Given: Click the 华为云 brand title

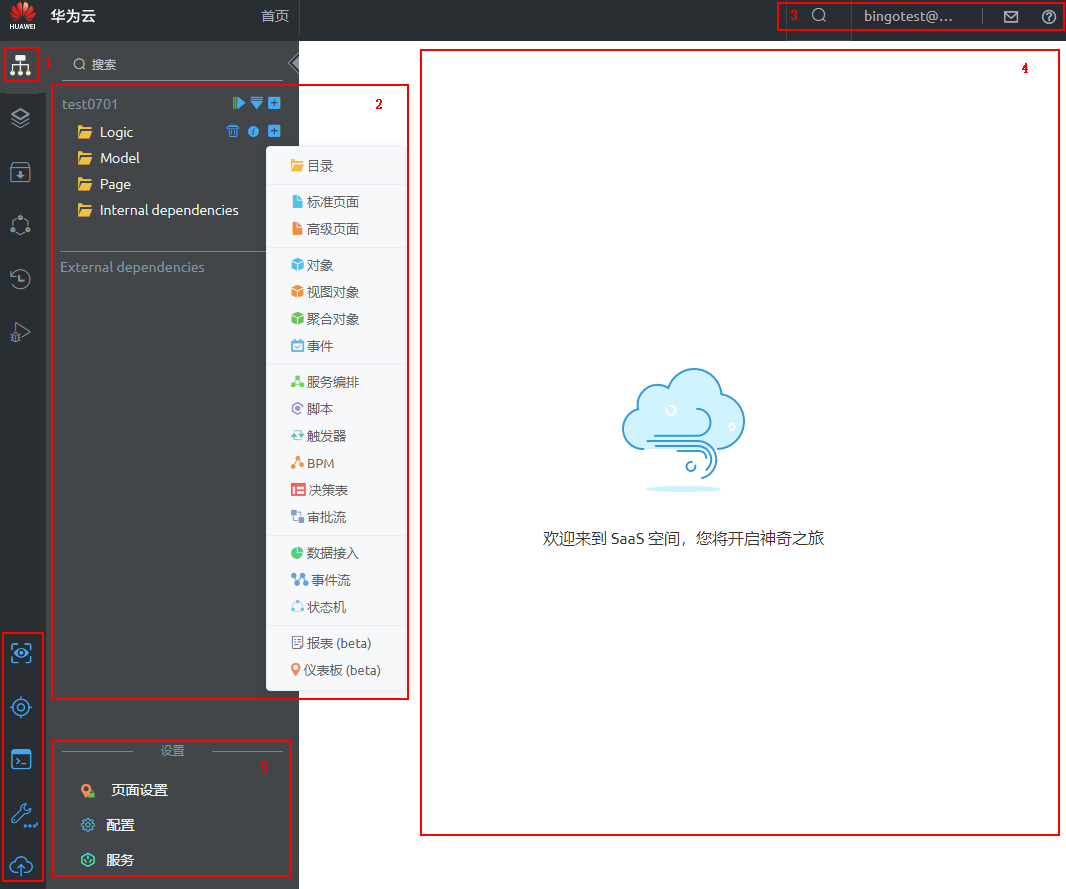Looking at the screenshot, I should click(73, 16).
